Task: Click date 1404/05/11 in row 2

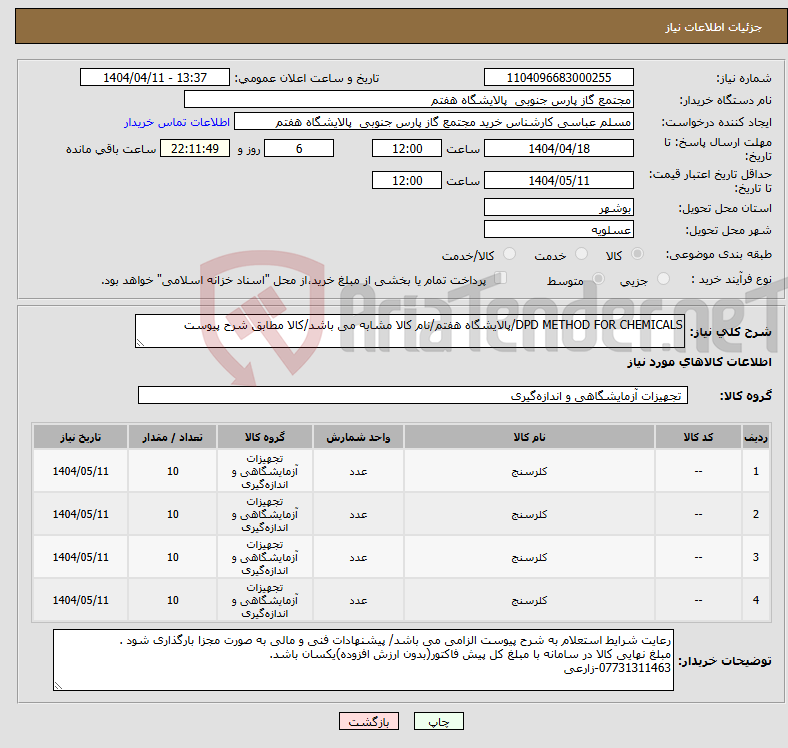Action: tap(80, 514)
